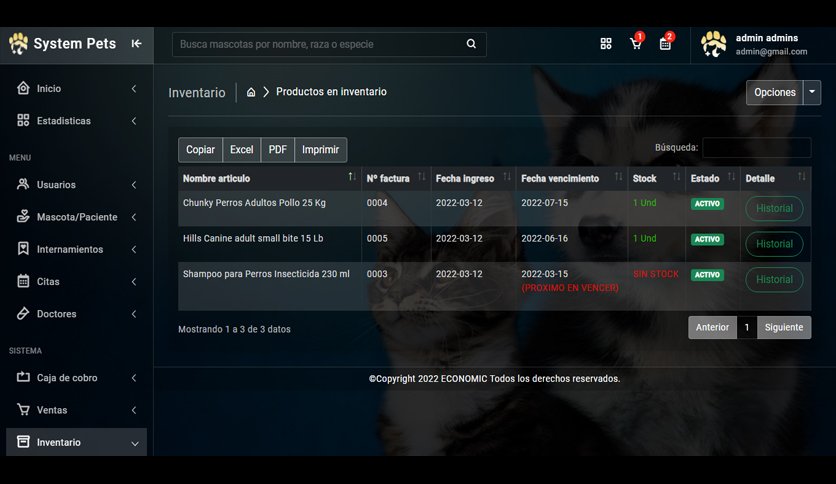Click the Mascota/Paciente icon
The image size is (836, 484).
point(23,216)
